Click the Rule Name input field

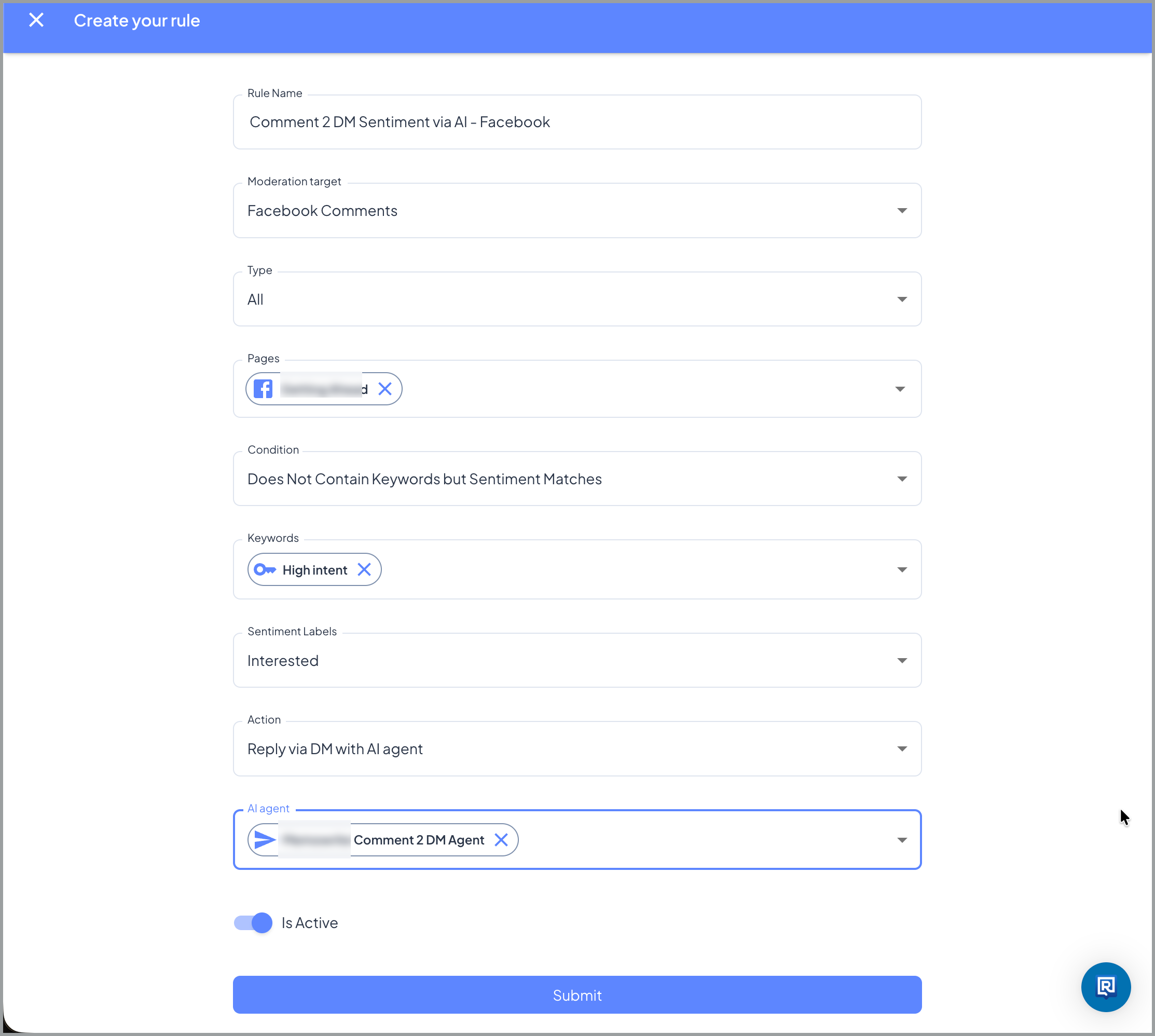(x=577, y=122)
